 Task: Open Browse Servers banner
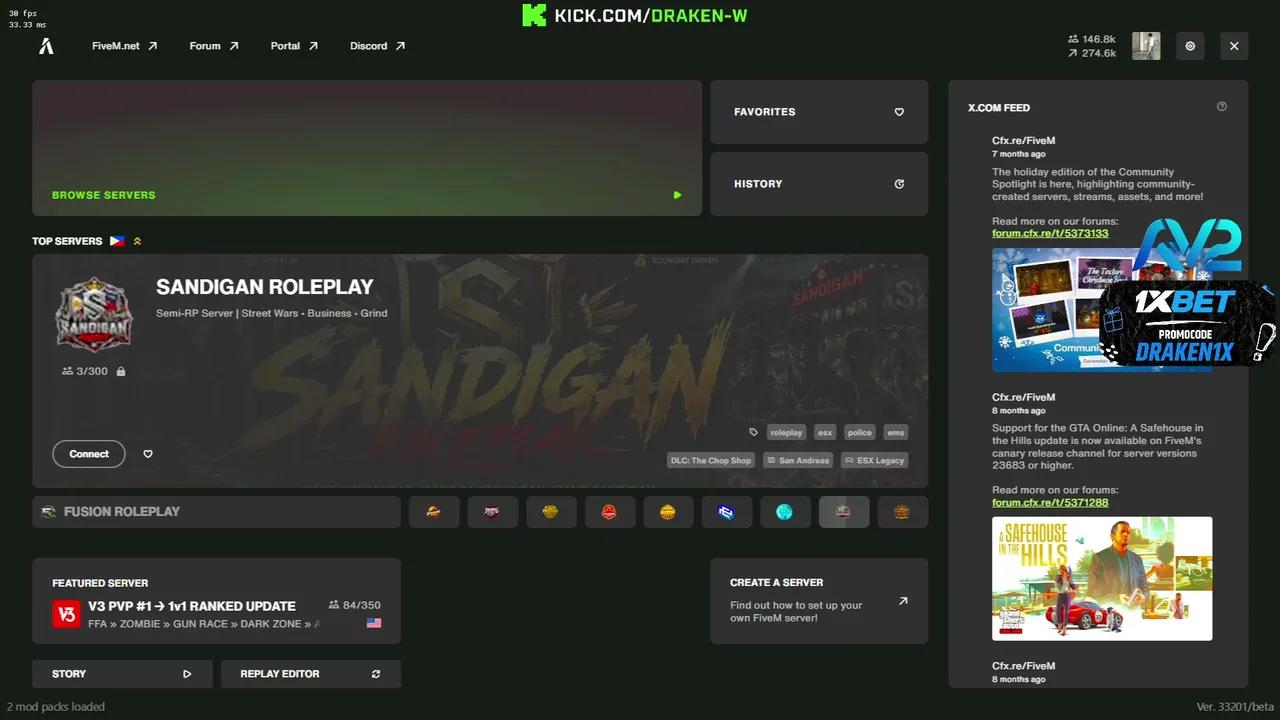click(367, 148)
